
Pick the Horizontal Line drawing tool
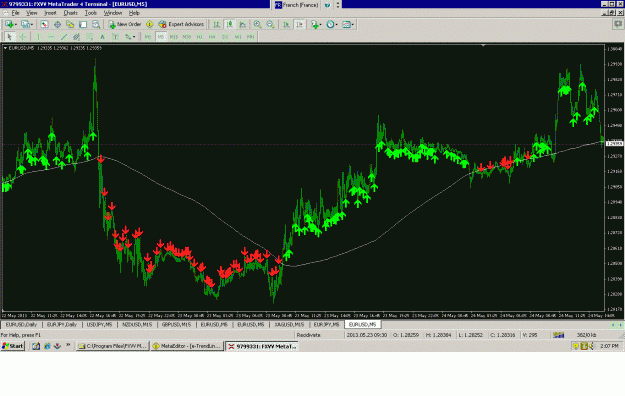pyautogui.click(x=51, y=37)
